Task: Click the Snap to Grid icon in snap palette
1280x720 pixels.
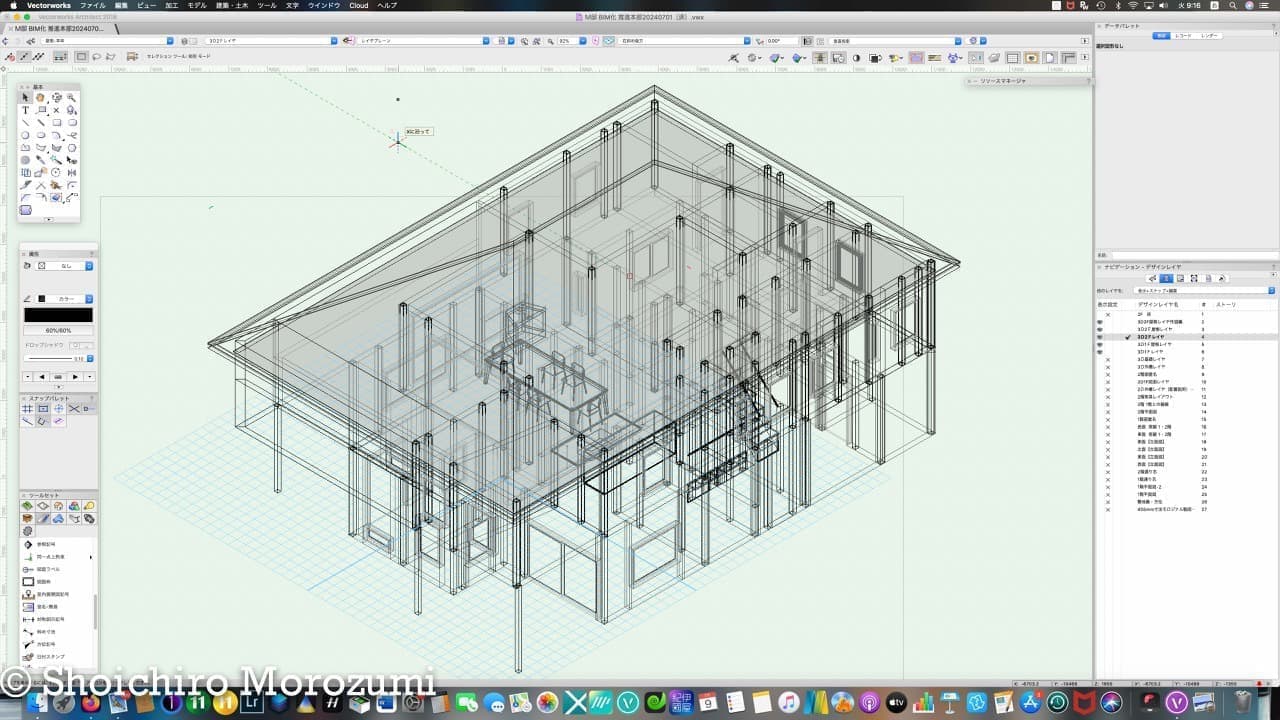Action: [27, 409]
